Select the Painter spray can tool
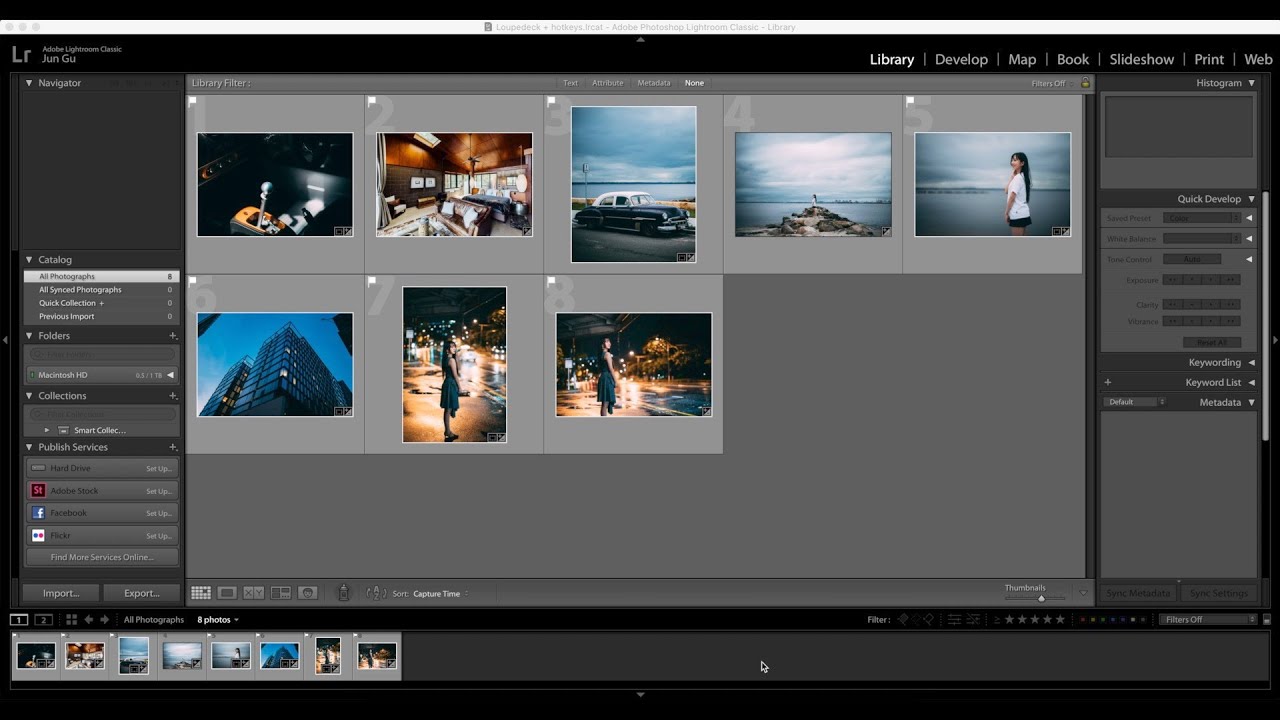This screenshot has width=1280, height=720. coord(344,593)
